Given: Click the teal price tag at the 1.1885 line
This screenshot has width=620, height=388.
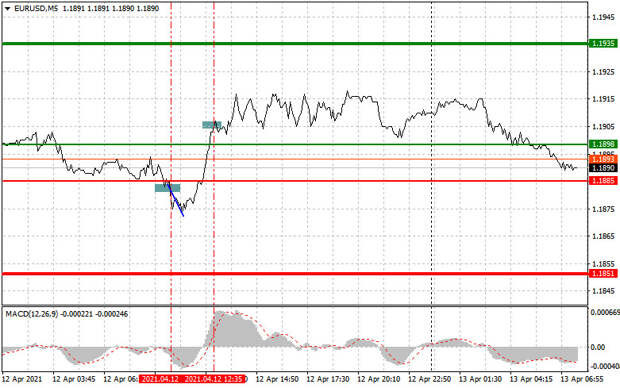Looking at the screenshot, I should (x=168, y=188).
